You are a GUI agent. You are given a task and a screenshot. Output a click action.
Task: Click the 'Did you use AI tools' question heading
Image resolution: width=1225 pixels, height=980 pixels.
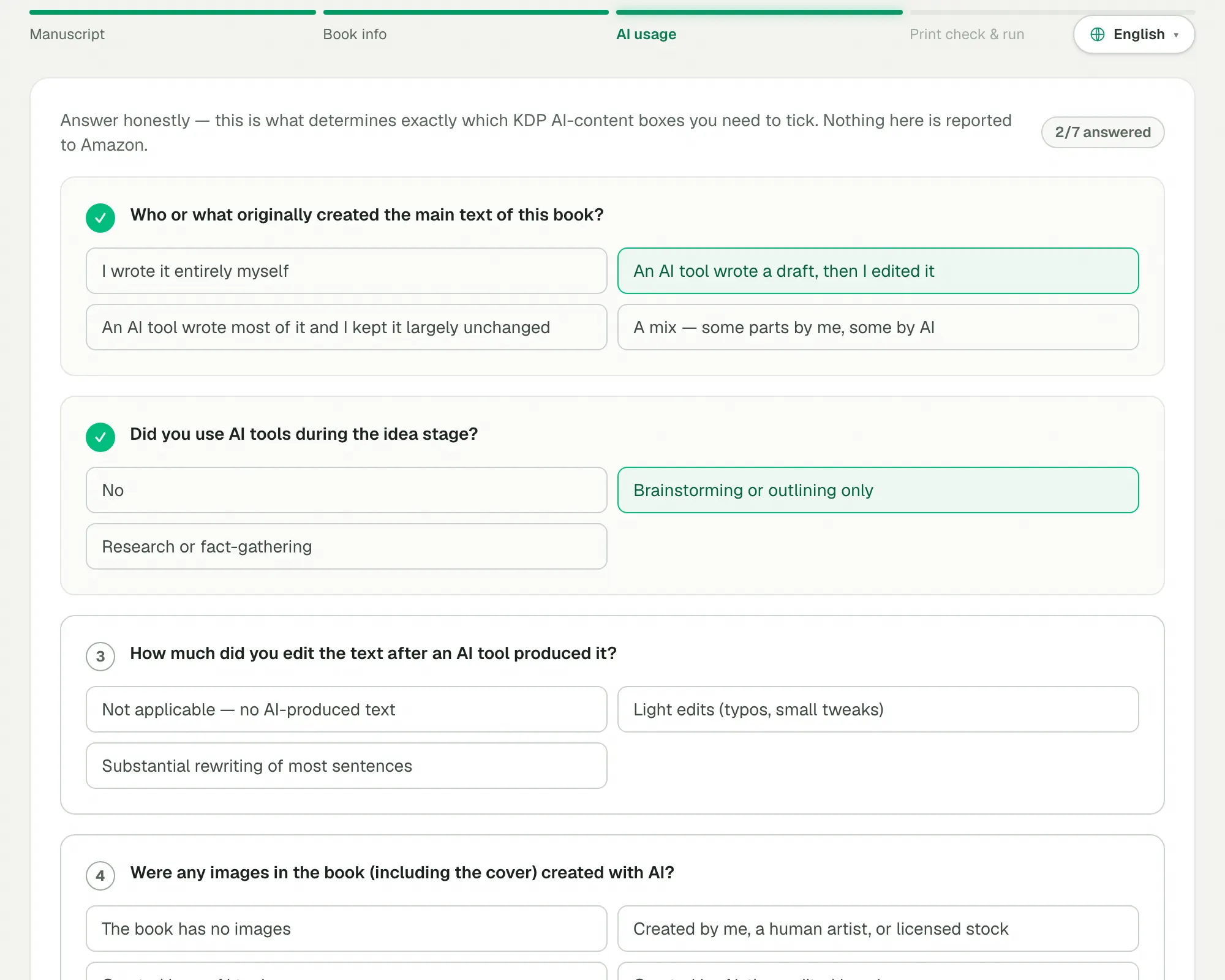[304, 434]
